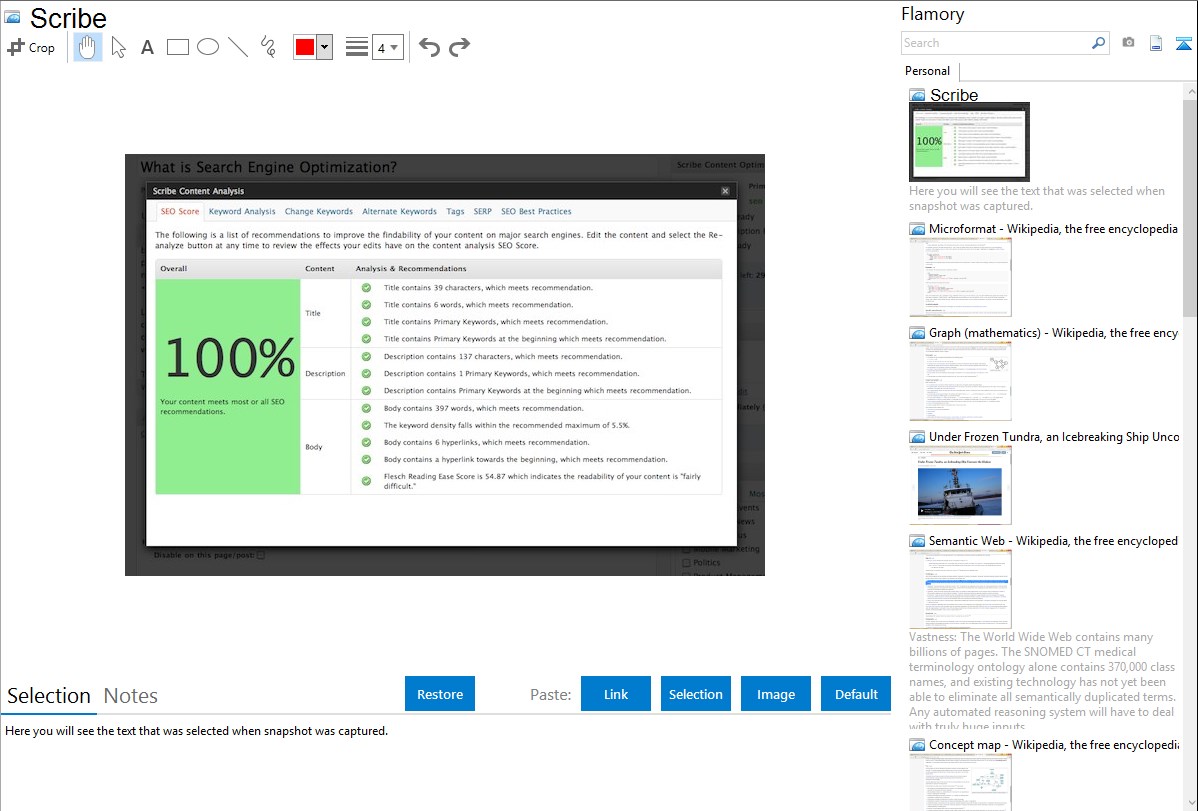Undo the last annotation
1198x811 pixels.
[429, 47]
